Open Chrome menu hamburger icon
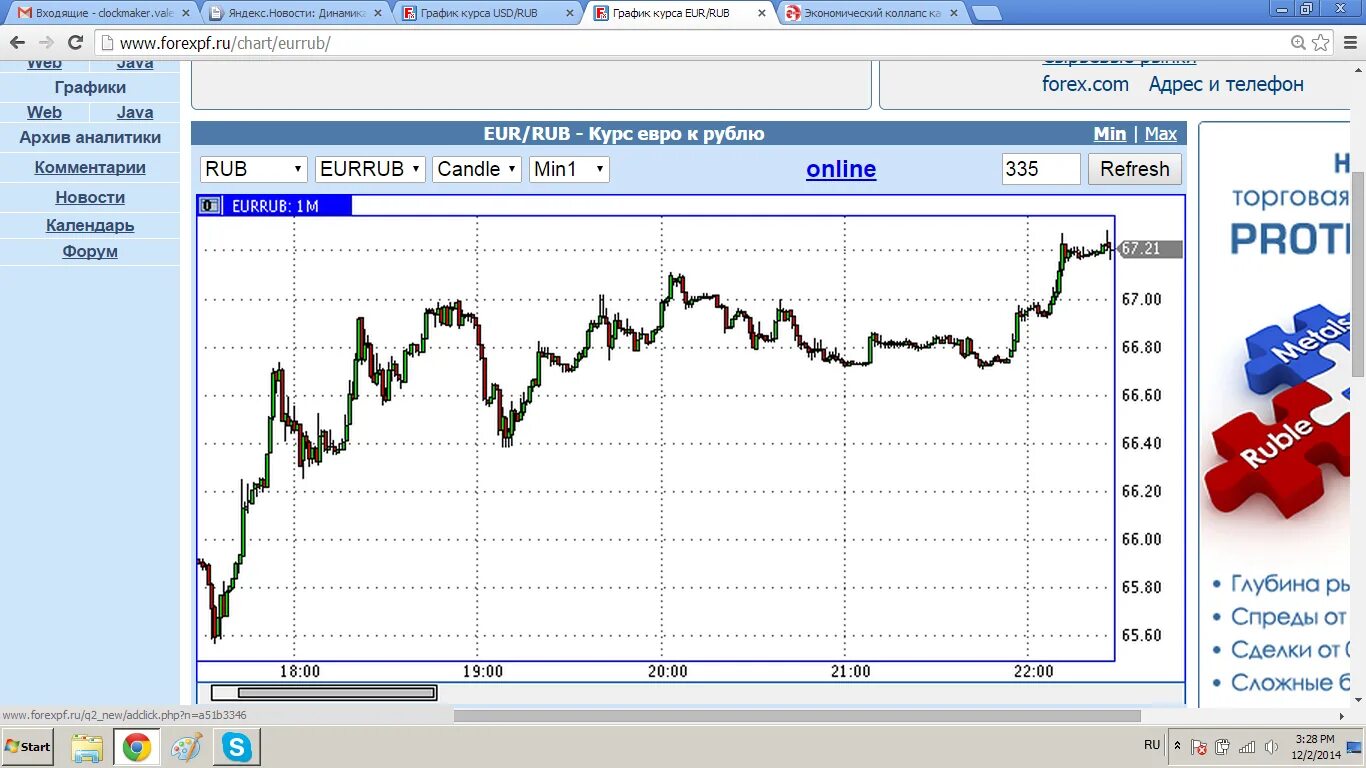Image resolution: width=1366 pixels, height=768 pixels. [x=1348, y=43]
